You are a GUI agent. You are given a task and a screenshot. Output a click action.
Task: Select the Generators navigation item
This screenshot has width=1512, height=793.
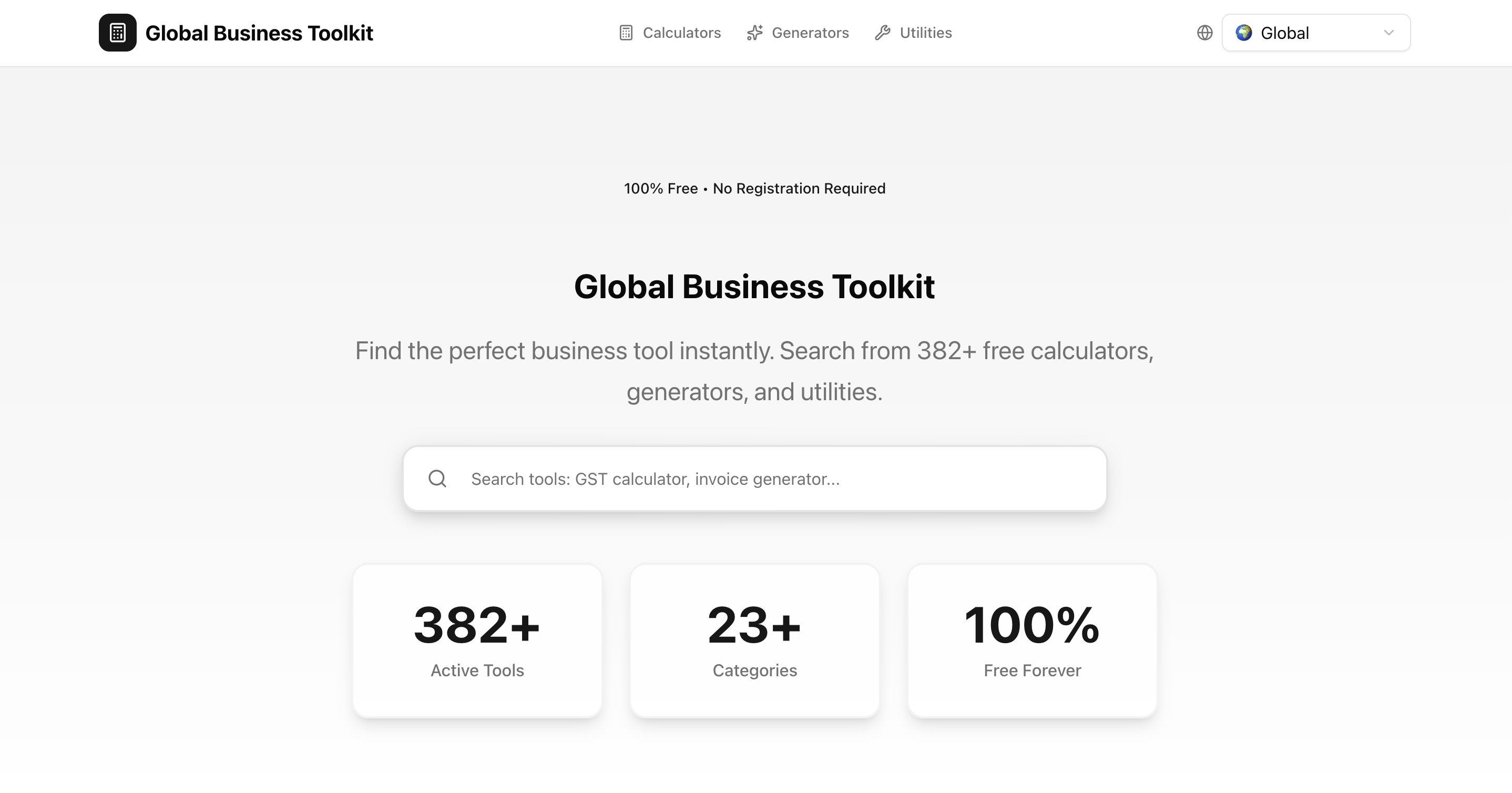[x=810, y=32]
